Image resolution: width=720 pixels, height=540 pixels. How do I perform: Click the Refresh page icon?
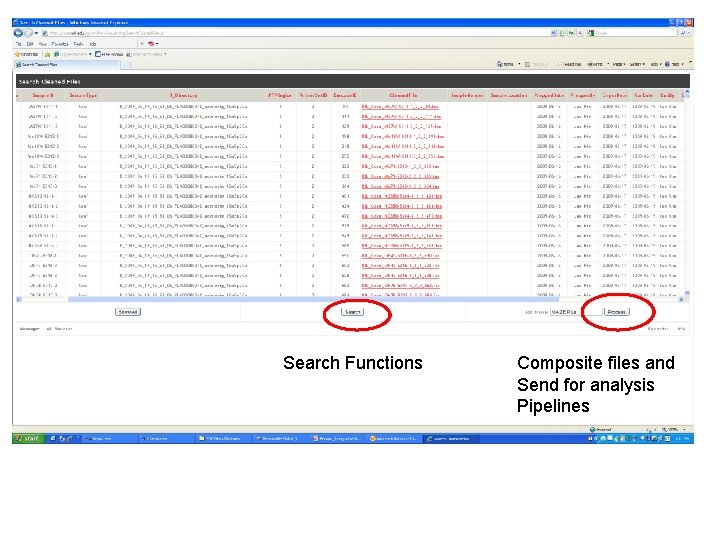click(571, 33)
